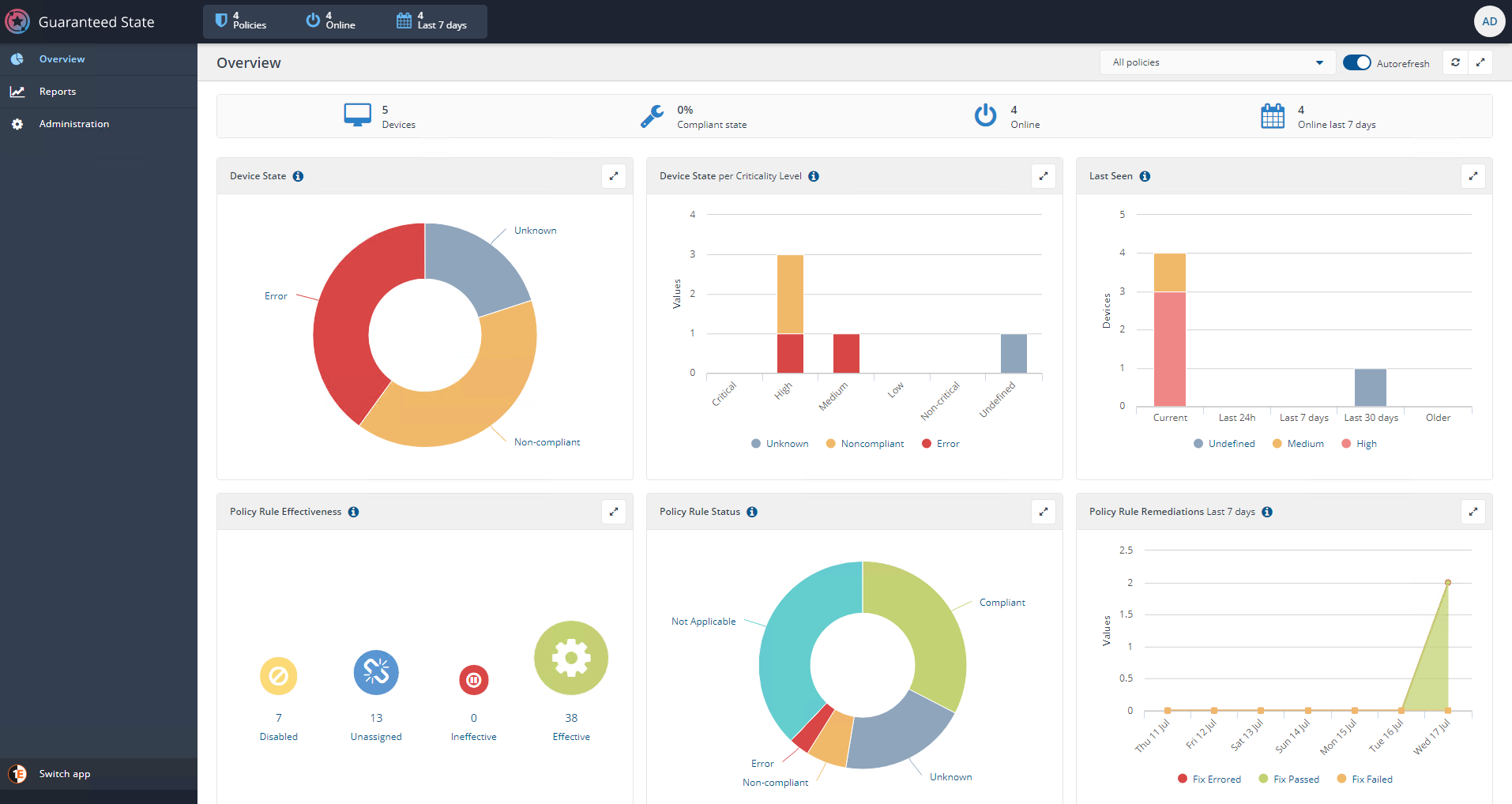Toggle Fix Passed series in remediations legend
Screen dimensions: 1512x804
(x=1288, y=780)
